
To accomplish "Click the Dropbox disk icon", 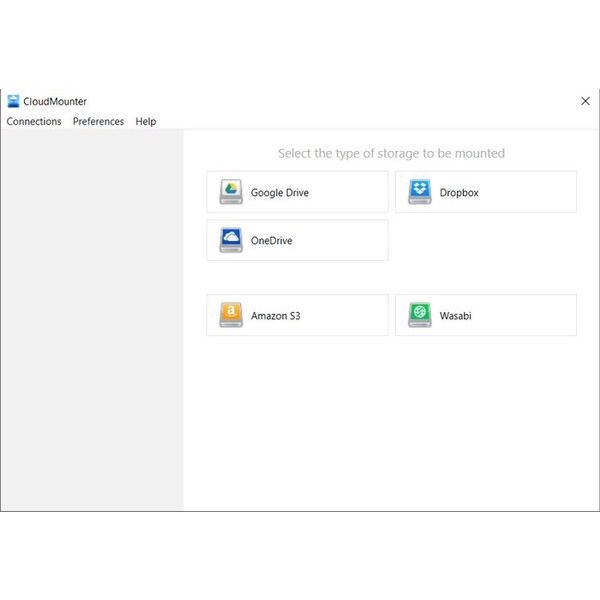I will [420, 192].
